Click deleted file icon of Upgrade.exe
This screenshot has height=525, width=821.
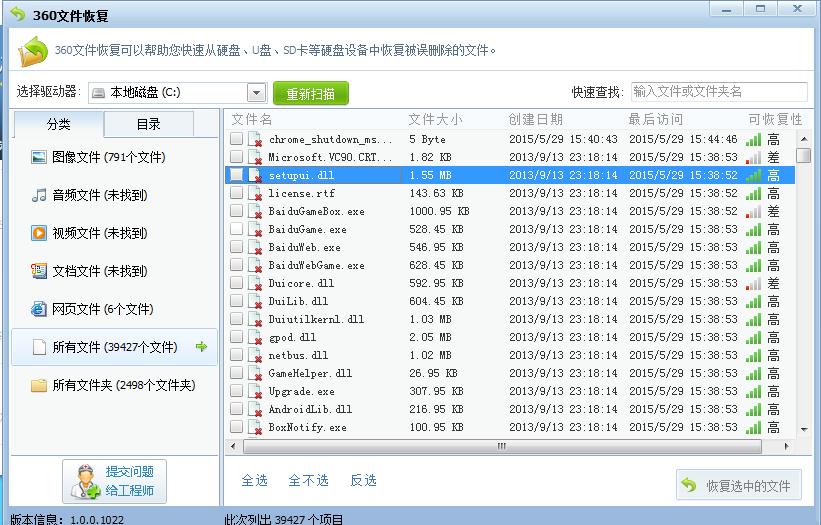[255, 392]
